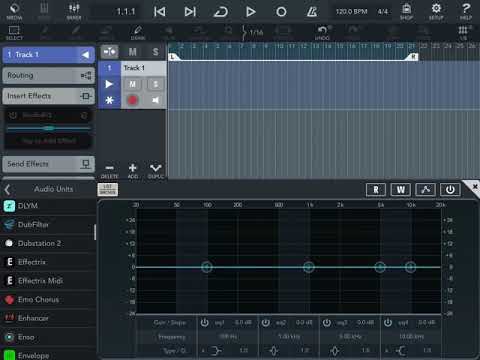
Task: Arm Track 1 for recording
Action: (x=132, y=100)
